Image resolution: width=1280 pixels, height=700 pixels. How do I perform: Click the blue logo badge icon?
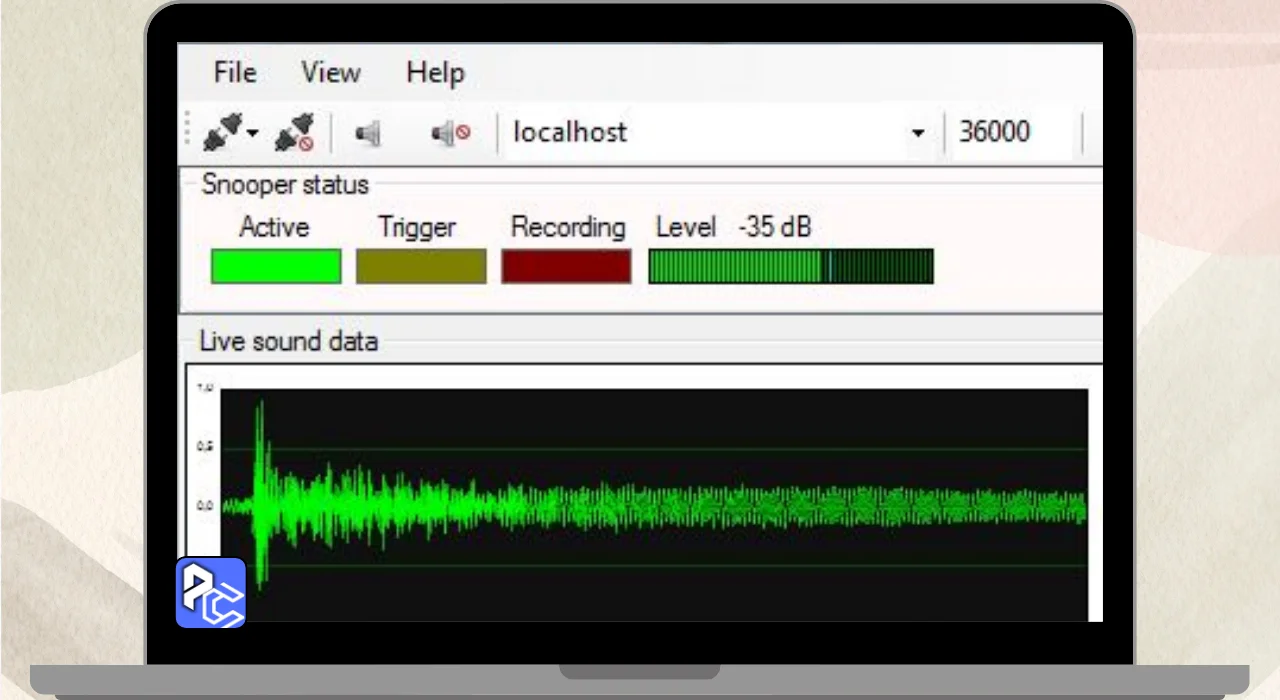(x=211, y=592)
